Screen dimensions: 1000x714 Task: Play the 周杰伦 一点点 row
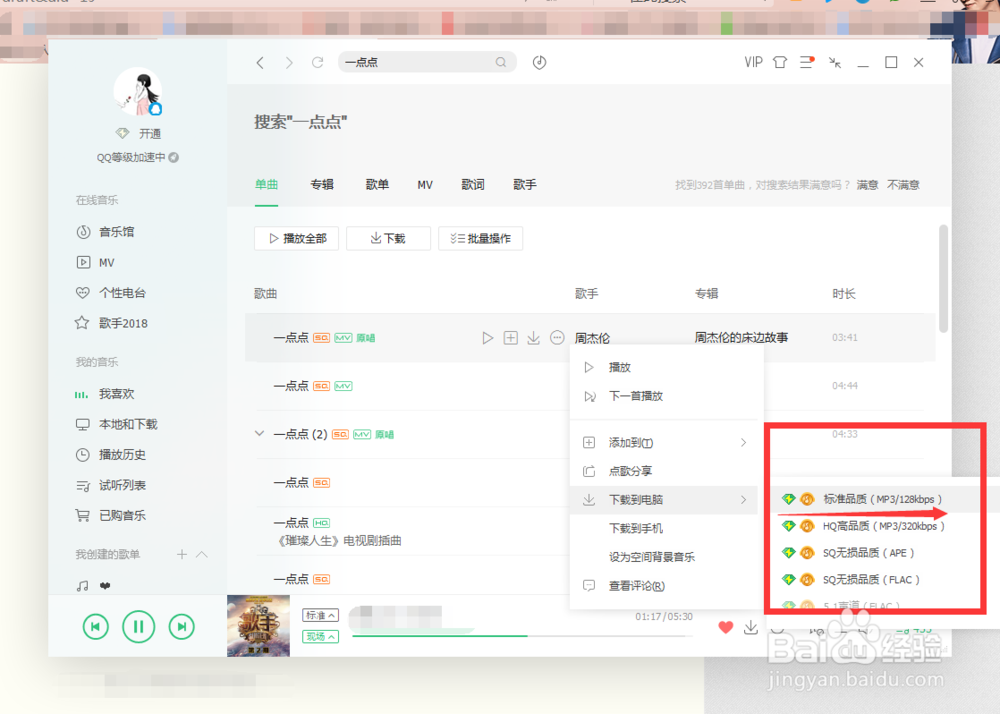click(487, 338)
